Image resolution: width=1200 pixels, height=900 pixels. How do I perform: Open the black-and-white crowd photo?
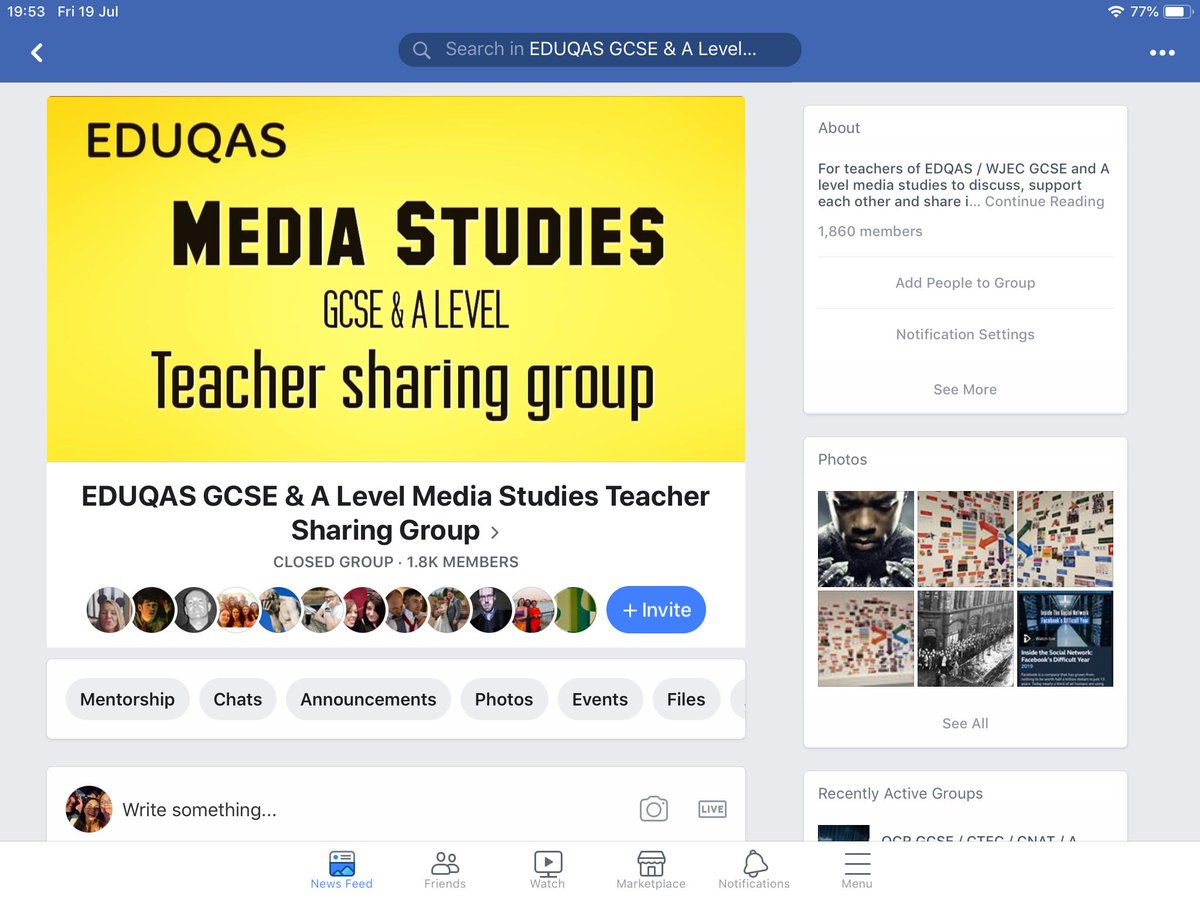click(965, 639)
